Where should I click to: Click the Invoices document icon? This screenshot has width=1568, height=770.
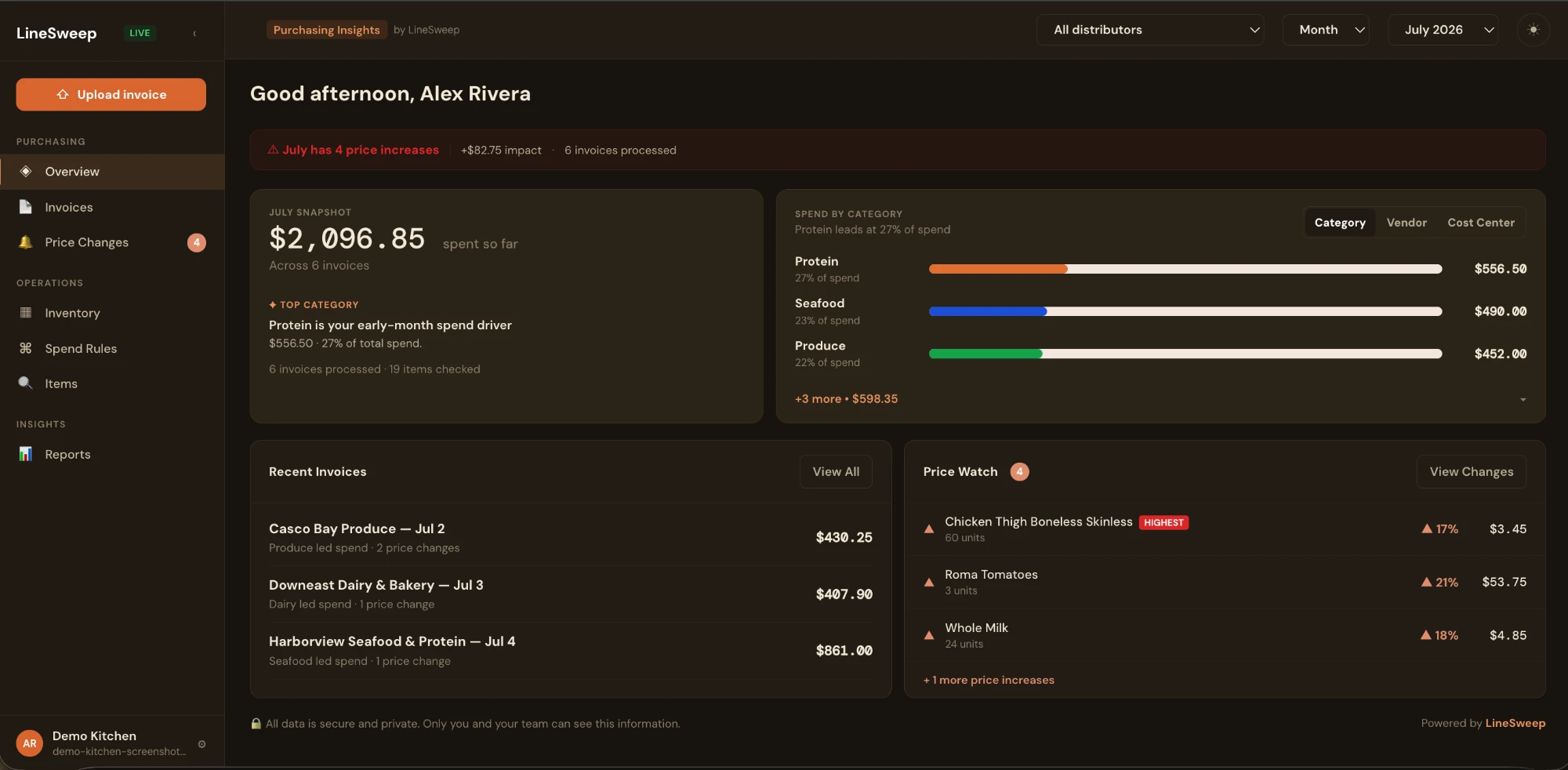click(26, 207)
